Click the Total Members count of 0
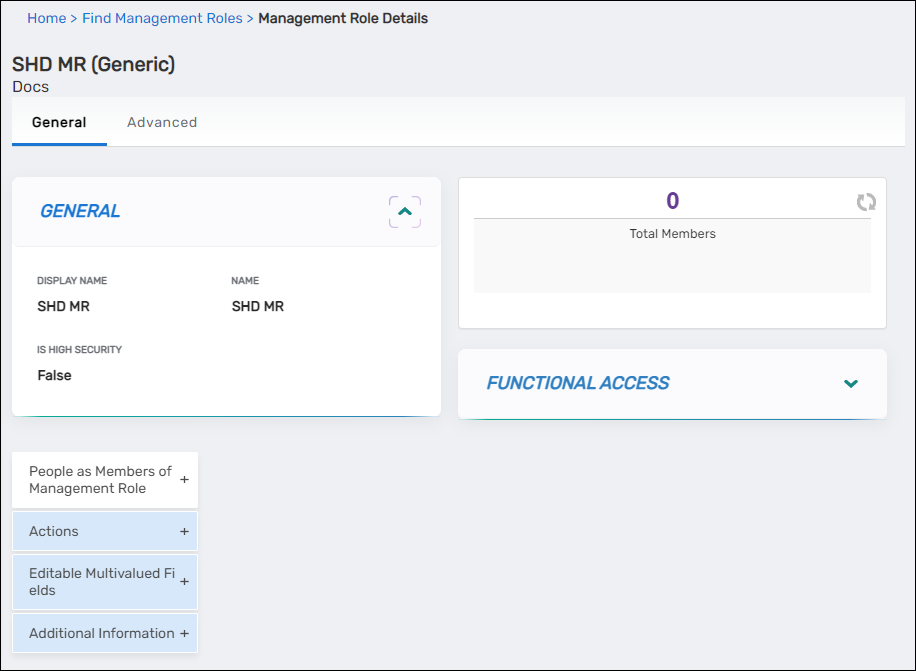Image resolution: width=916 pixels, height=671 pixels. 672,201
